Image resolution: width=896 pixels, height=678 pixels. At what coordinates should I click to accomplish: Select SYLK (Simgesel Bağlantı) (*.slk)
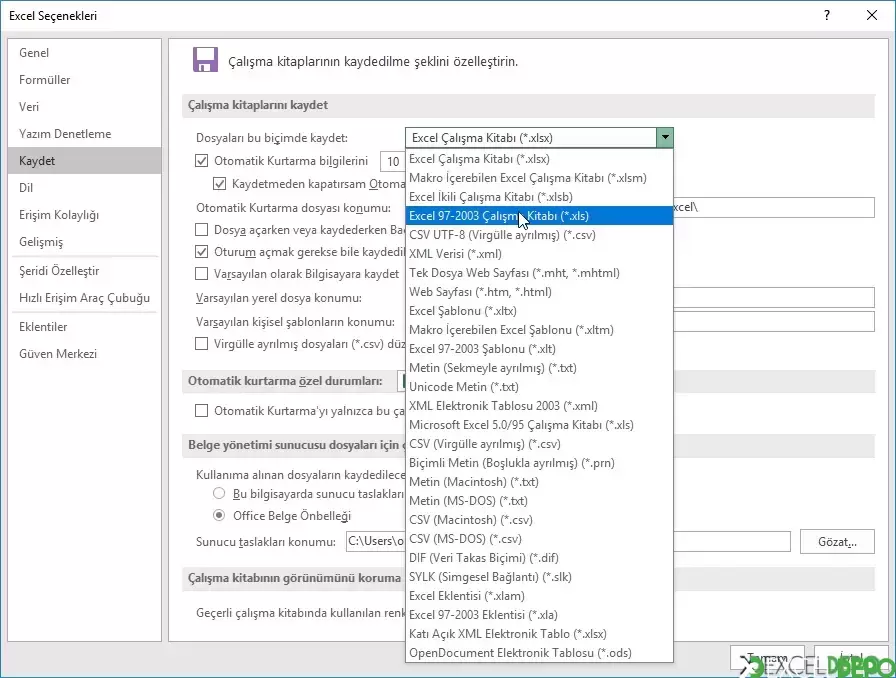[x=539, y=577]
